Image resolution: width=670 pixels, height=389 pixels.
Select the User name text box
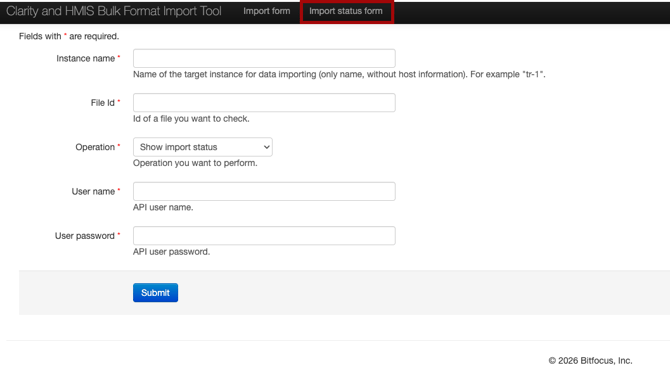tap(264, 192)
